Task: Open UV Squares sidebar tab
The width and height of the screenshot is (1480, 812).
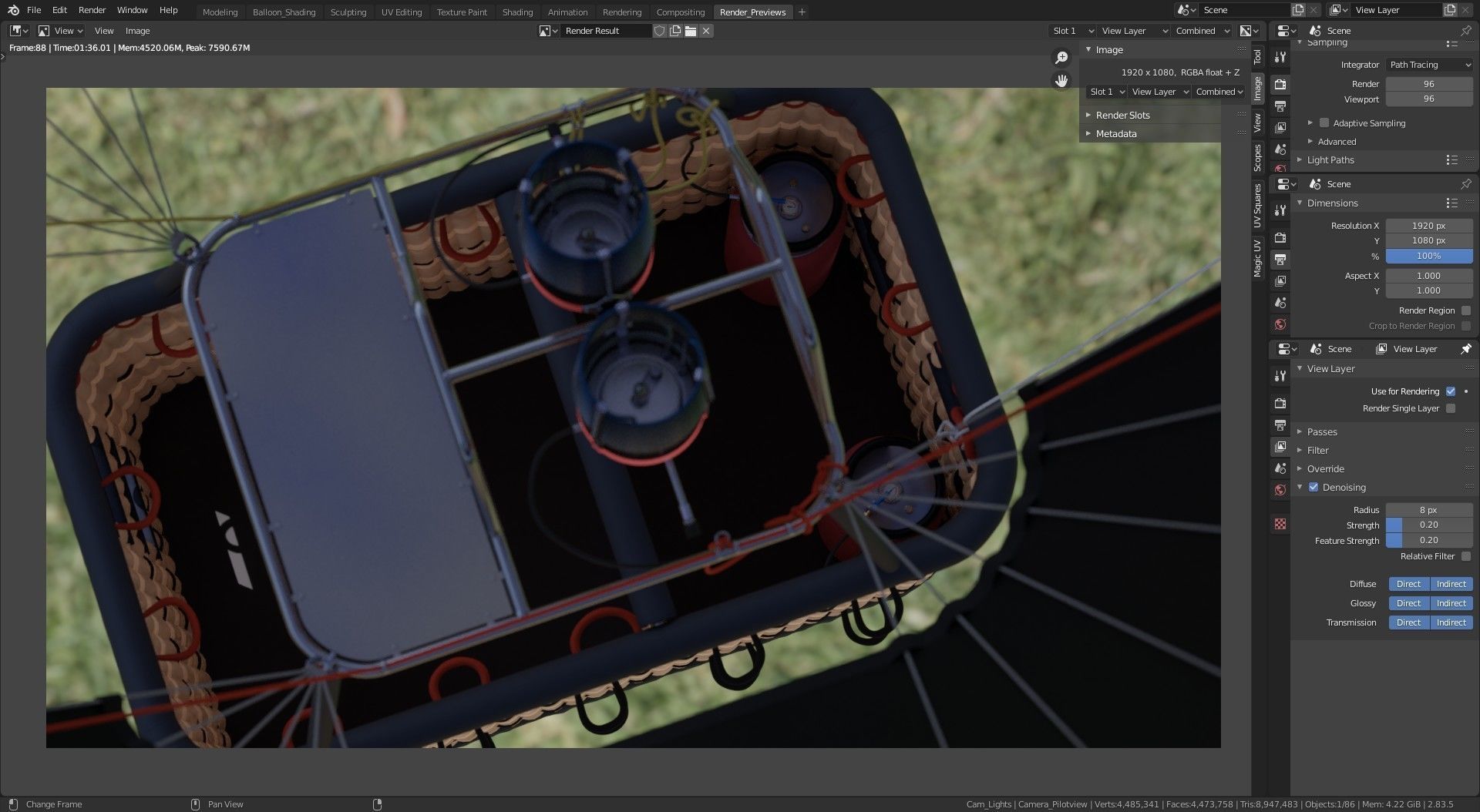Action: click(x=1257, y=205)
